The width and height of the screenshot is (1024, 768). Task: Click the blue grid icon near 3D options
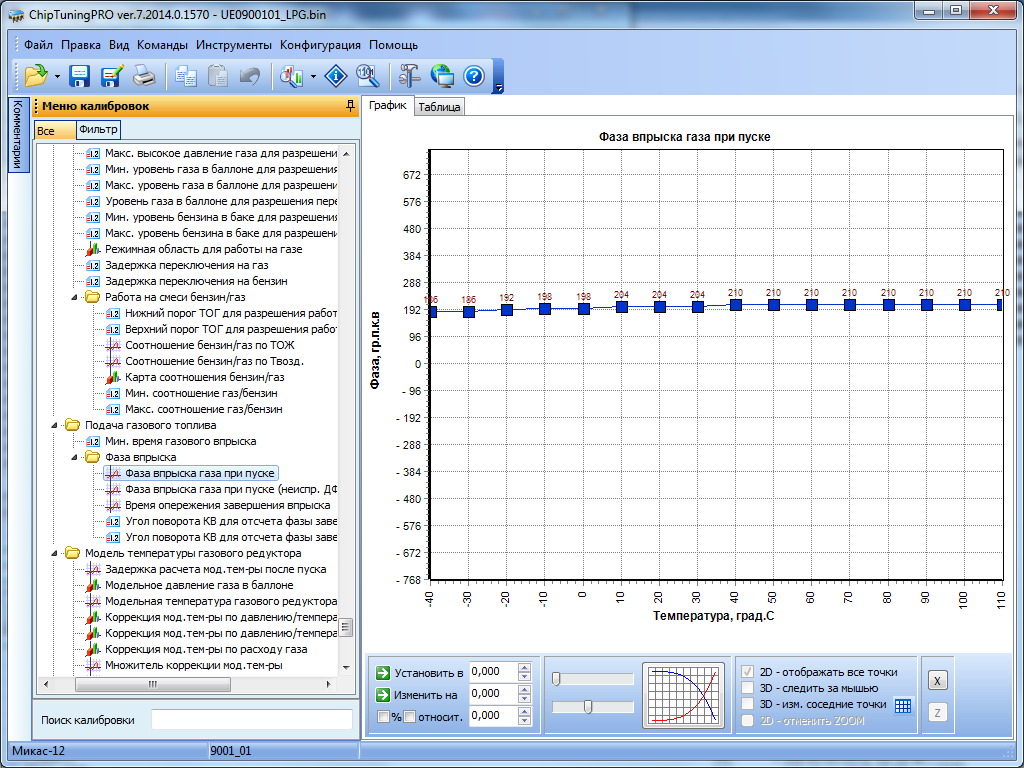point(903,705)
